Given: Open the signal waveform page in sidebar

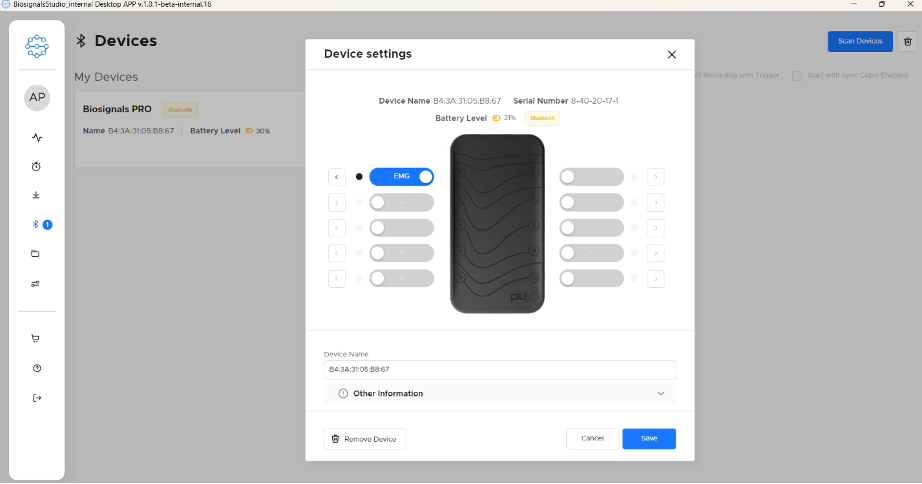Looking at the screenshot, I should coord(37,138).
